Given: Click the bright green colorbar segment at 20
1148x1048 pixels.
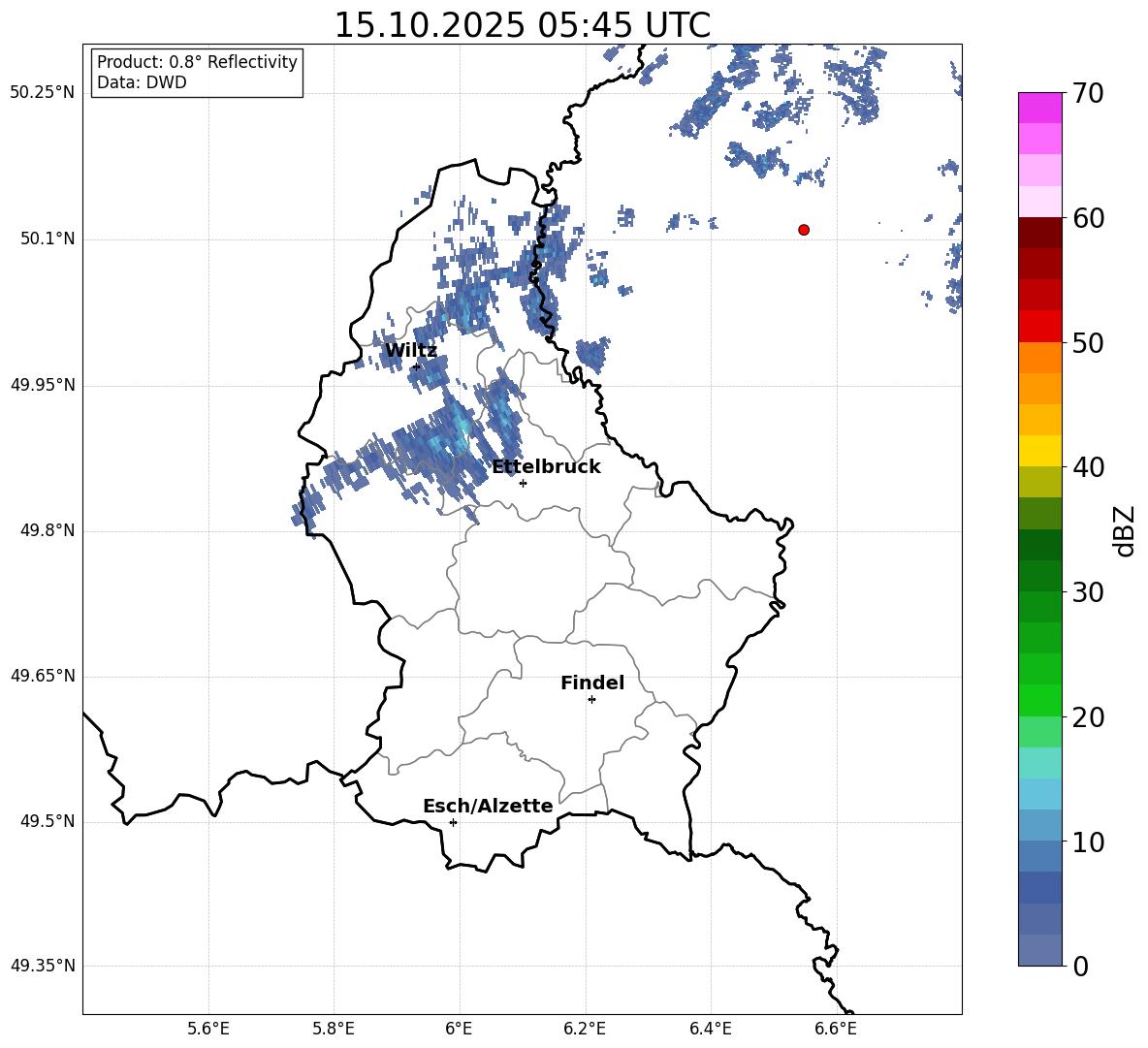Looking at the screenshot, I should [x=1039, y=700].
